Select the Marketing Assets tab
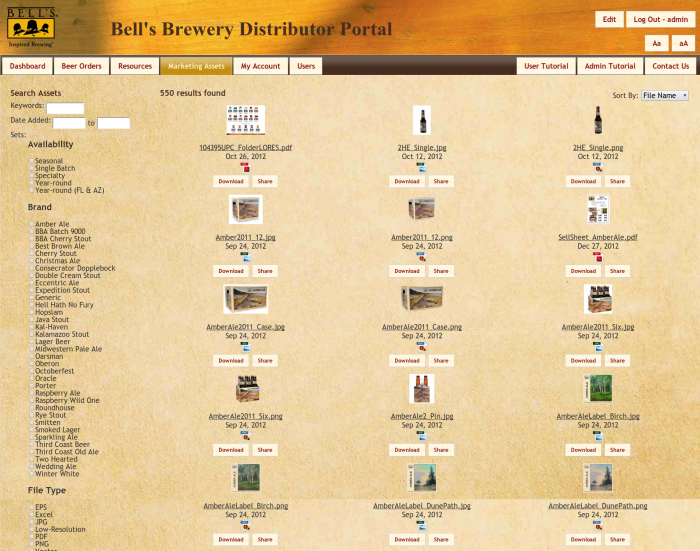This screenshot has height=551, width=700. (196, 66)
